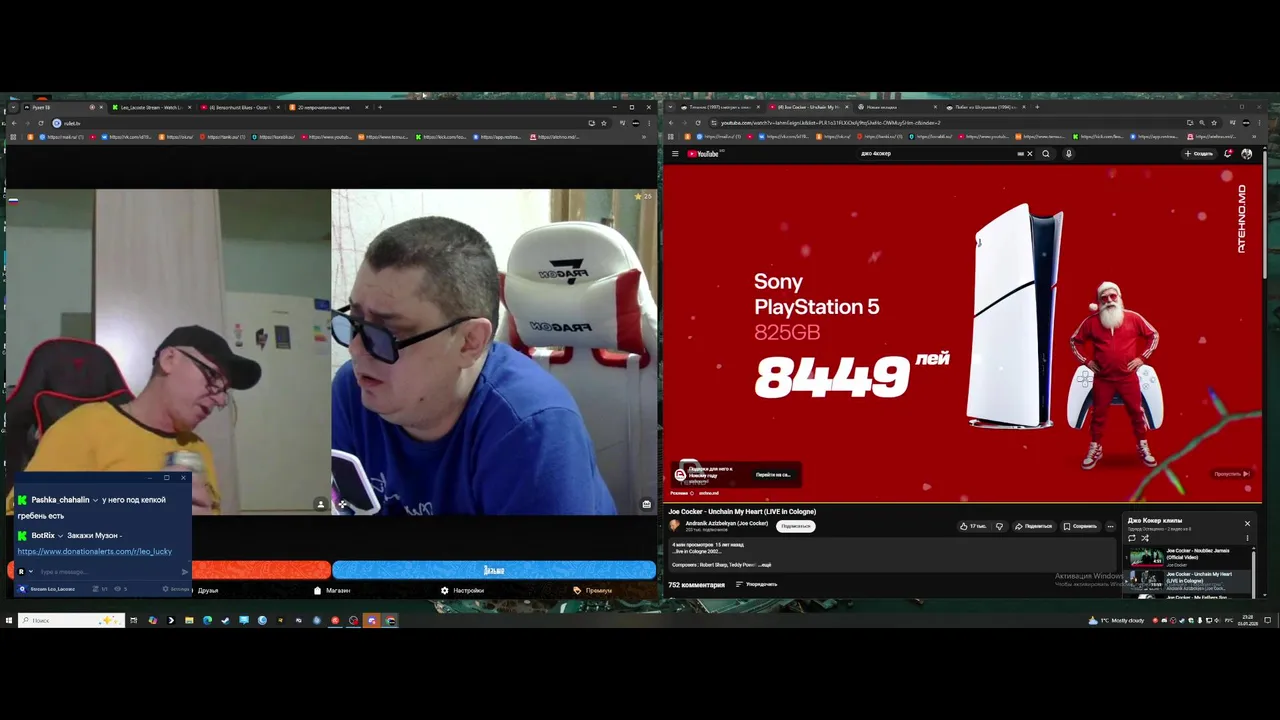Open taskbar clock and date
Viewport: 1280px width, 720px height.
tap(1247, 620)
